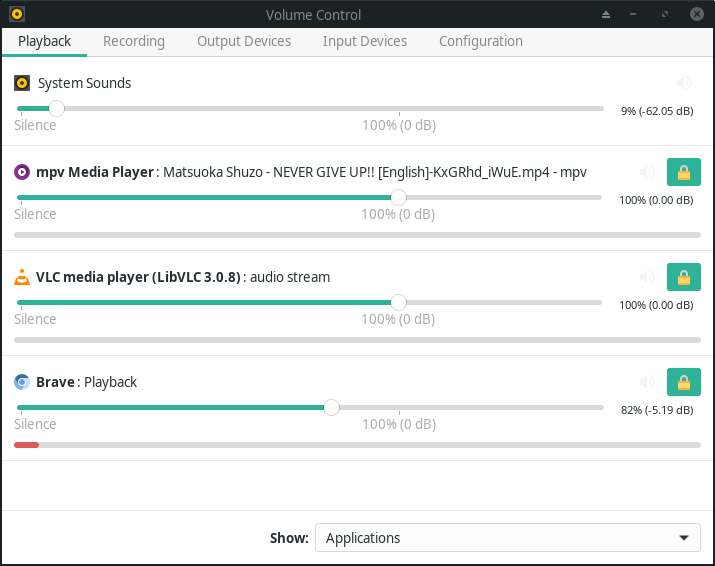715x566 pixels.
Task: Click the title bar eject (keep above) icon
Action: point(606,15)
